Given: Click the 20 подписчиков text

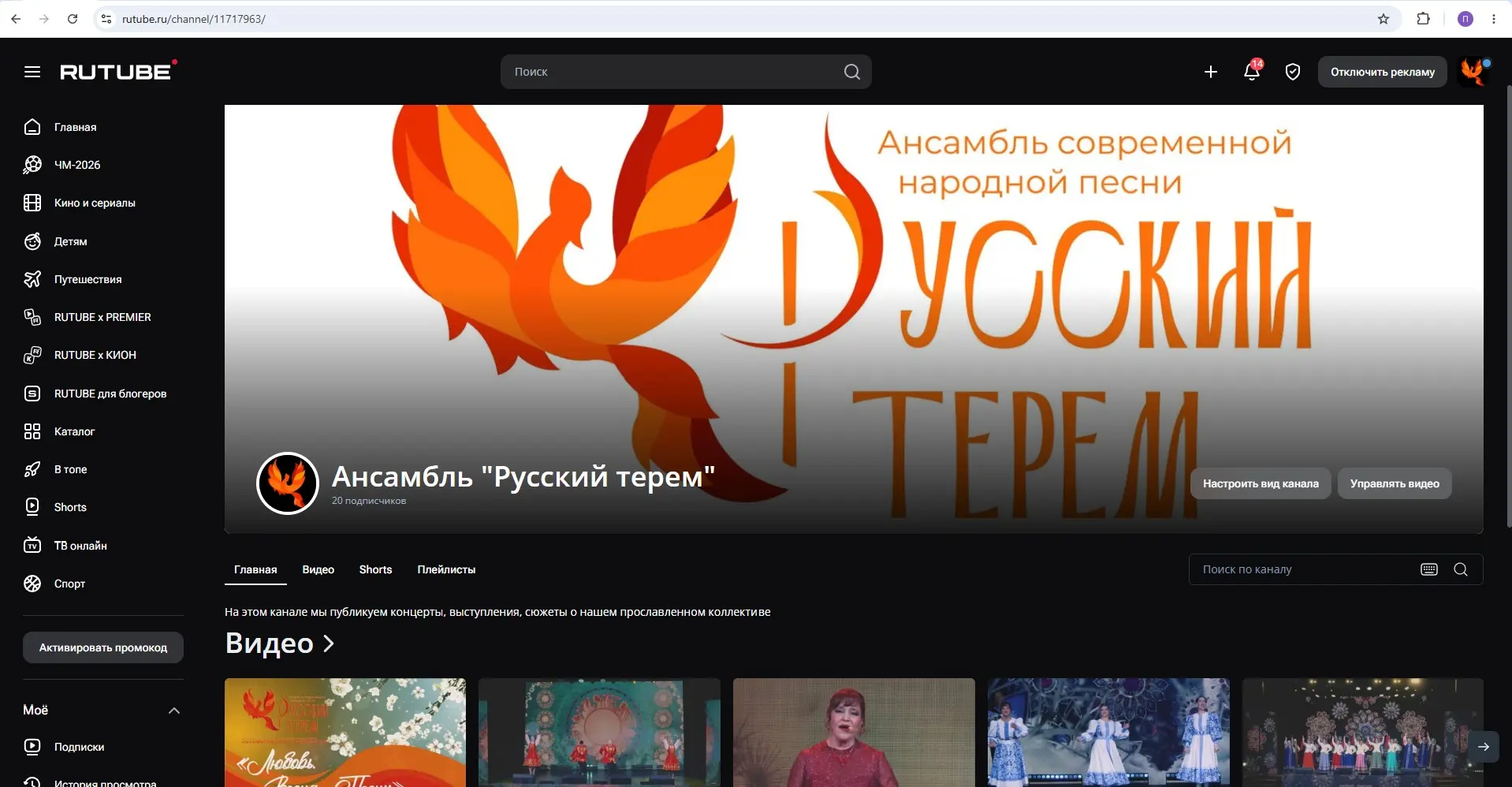Looking at the screenshot, I should (x=369, y=501).
